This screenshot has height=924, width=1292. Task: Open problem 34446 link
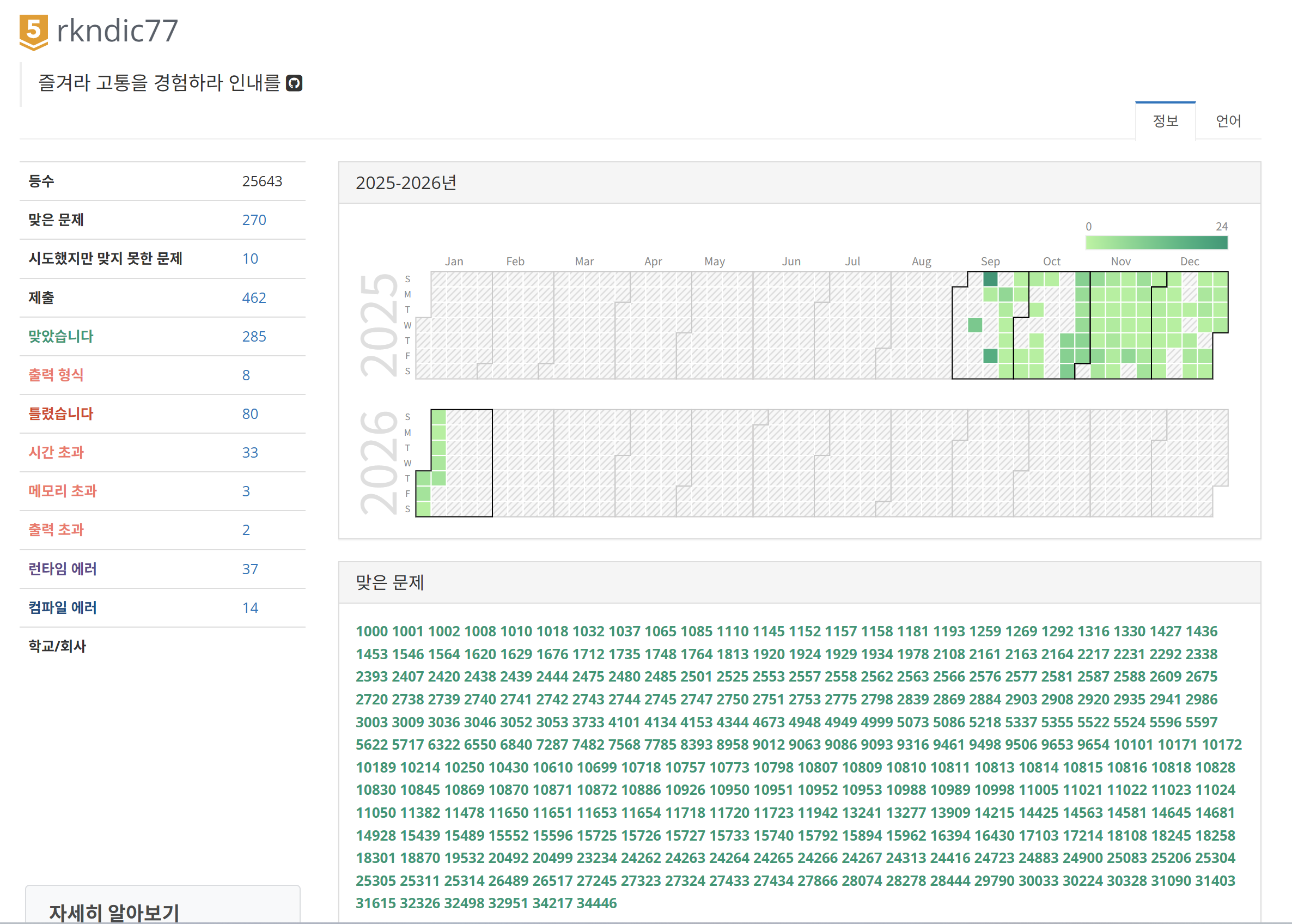point(596,903)
